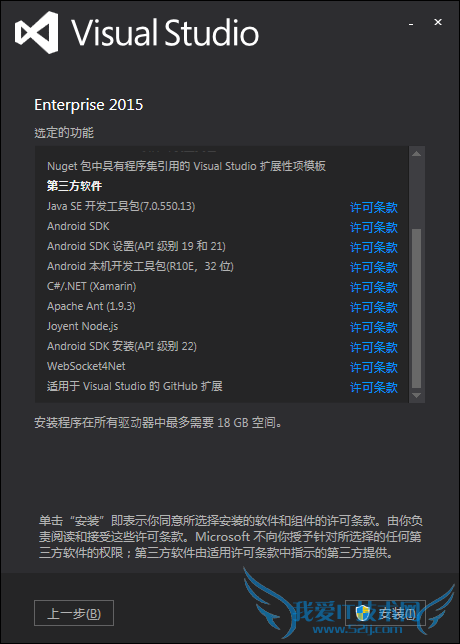Click the scroll down arrow of feature list
This screenshot has width=460, height=644.
tap(416, 395)
